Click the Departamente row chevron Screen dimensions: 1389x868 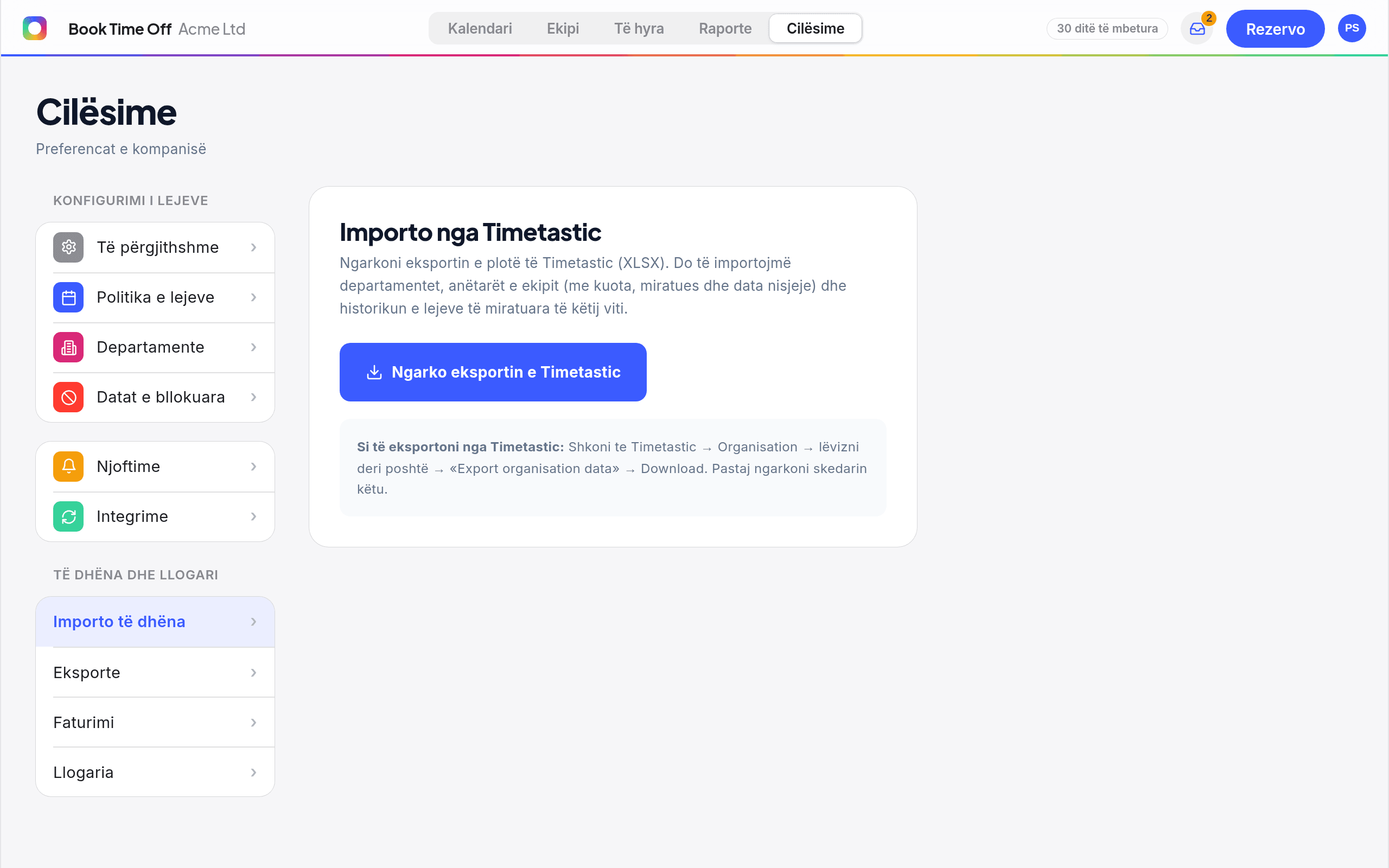[x=254, y=347]
